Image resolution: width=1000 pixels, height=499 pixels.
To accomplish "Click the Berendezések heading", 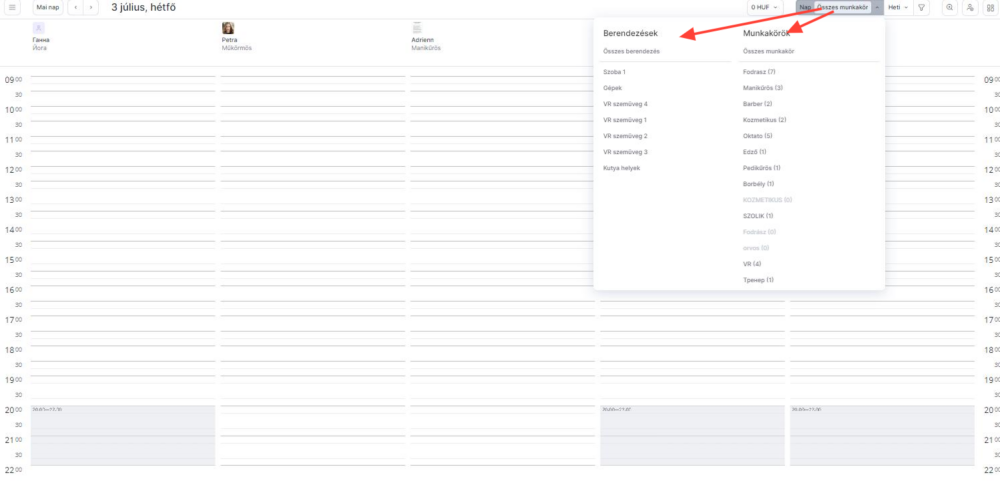I will click(631, 33).
